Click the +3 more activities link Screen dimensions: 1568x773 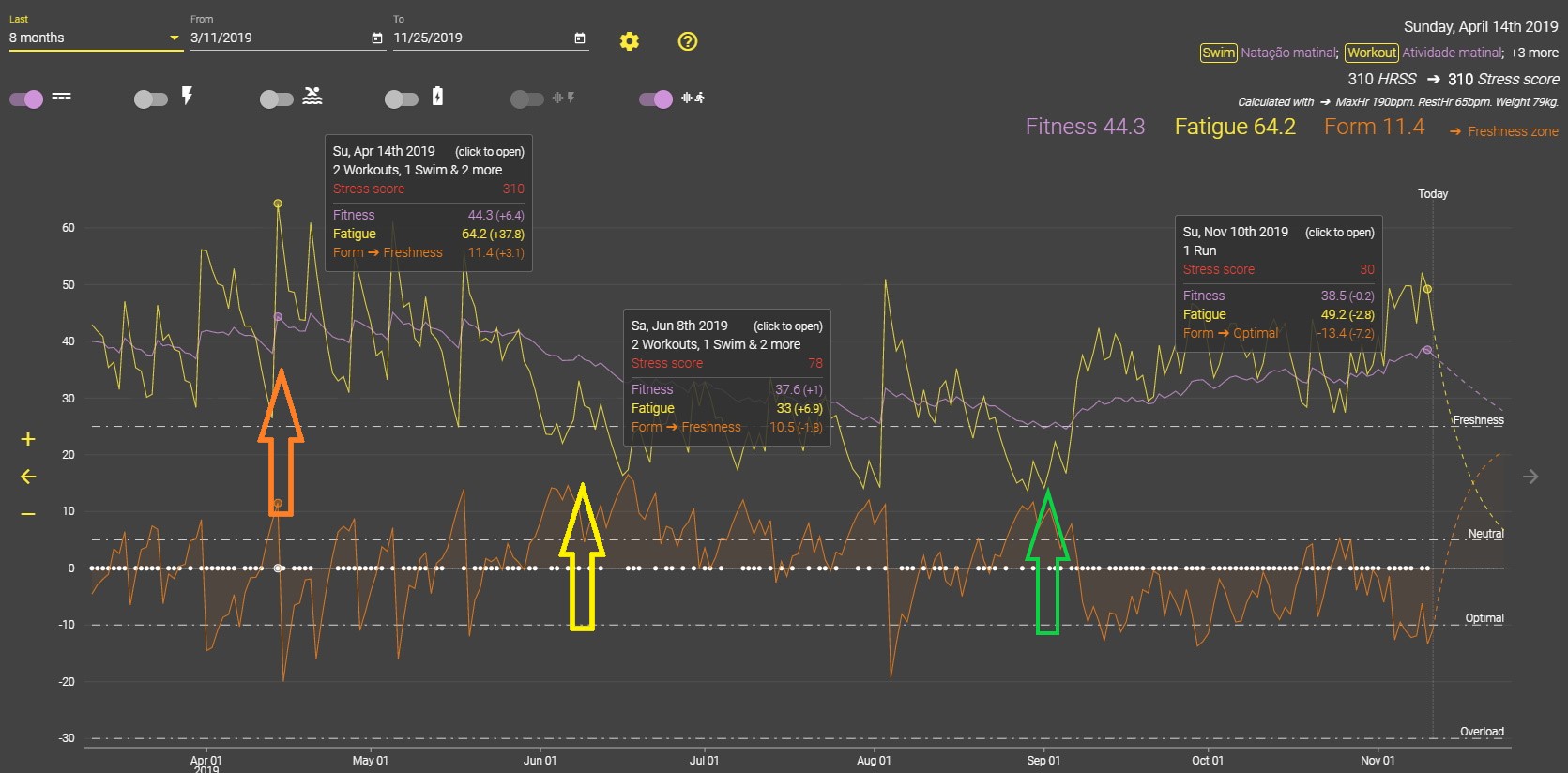(x=1534, y=53)
